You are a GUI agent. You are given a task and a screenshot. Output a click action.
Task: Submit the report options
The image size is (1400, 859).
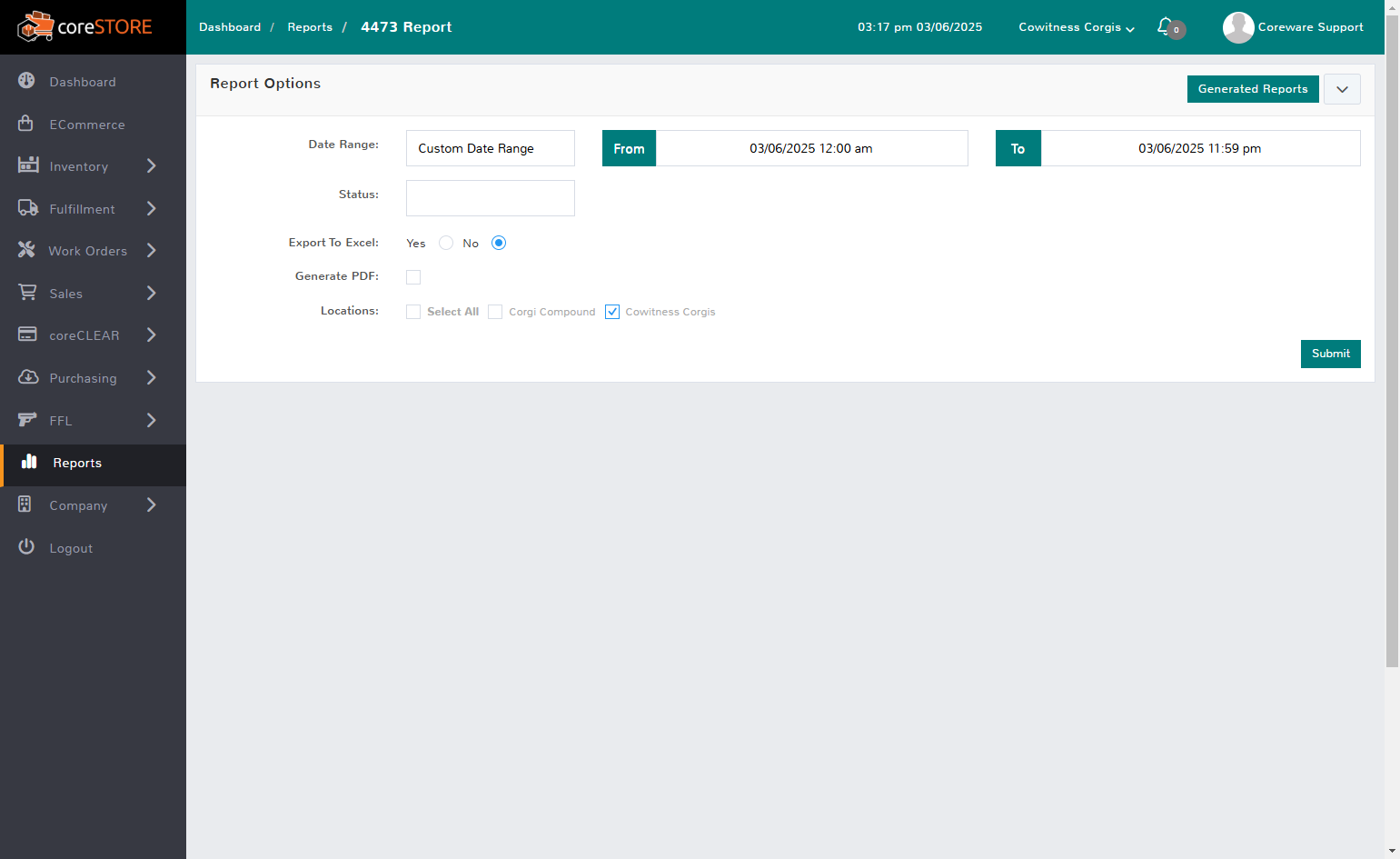pos(1331,354)
